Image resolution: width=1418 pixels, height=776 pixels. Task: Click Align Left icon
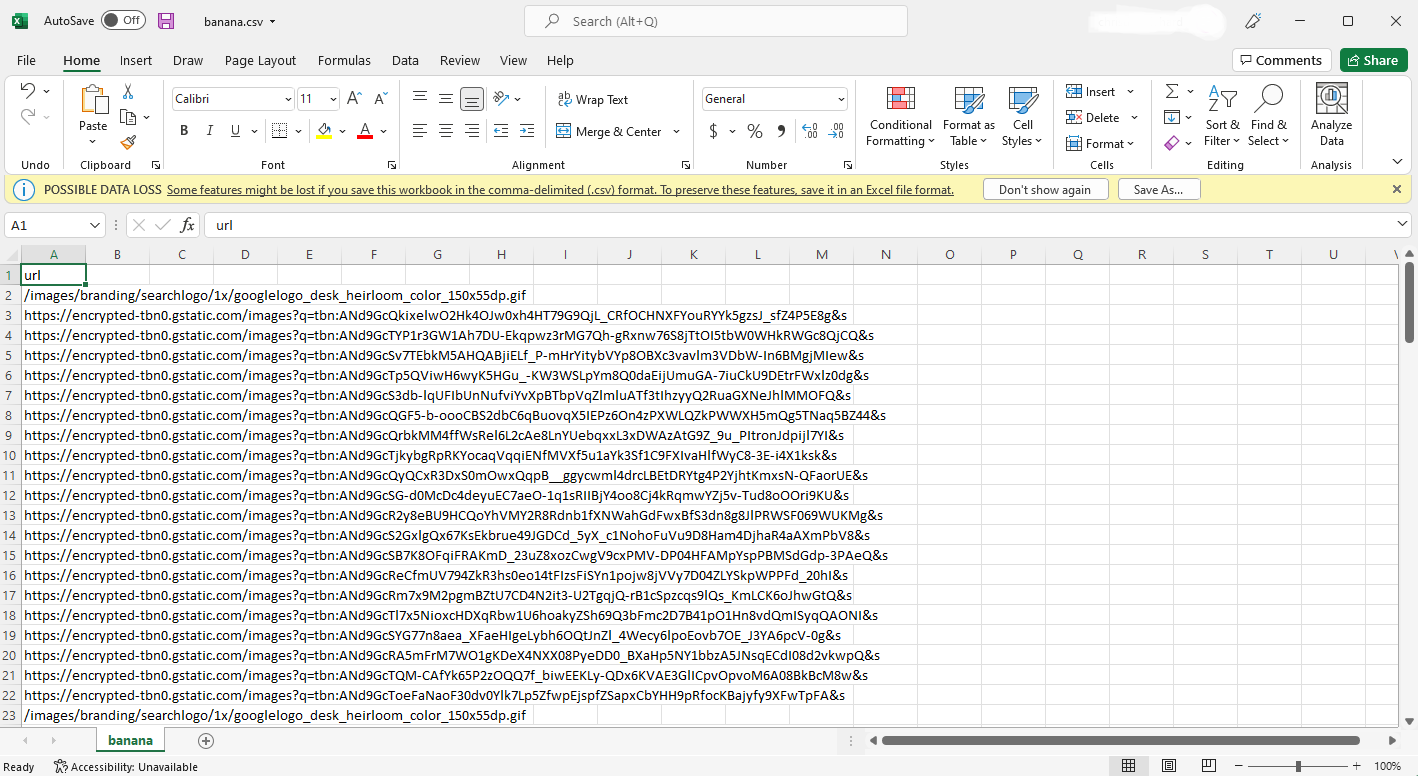420,131
